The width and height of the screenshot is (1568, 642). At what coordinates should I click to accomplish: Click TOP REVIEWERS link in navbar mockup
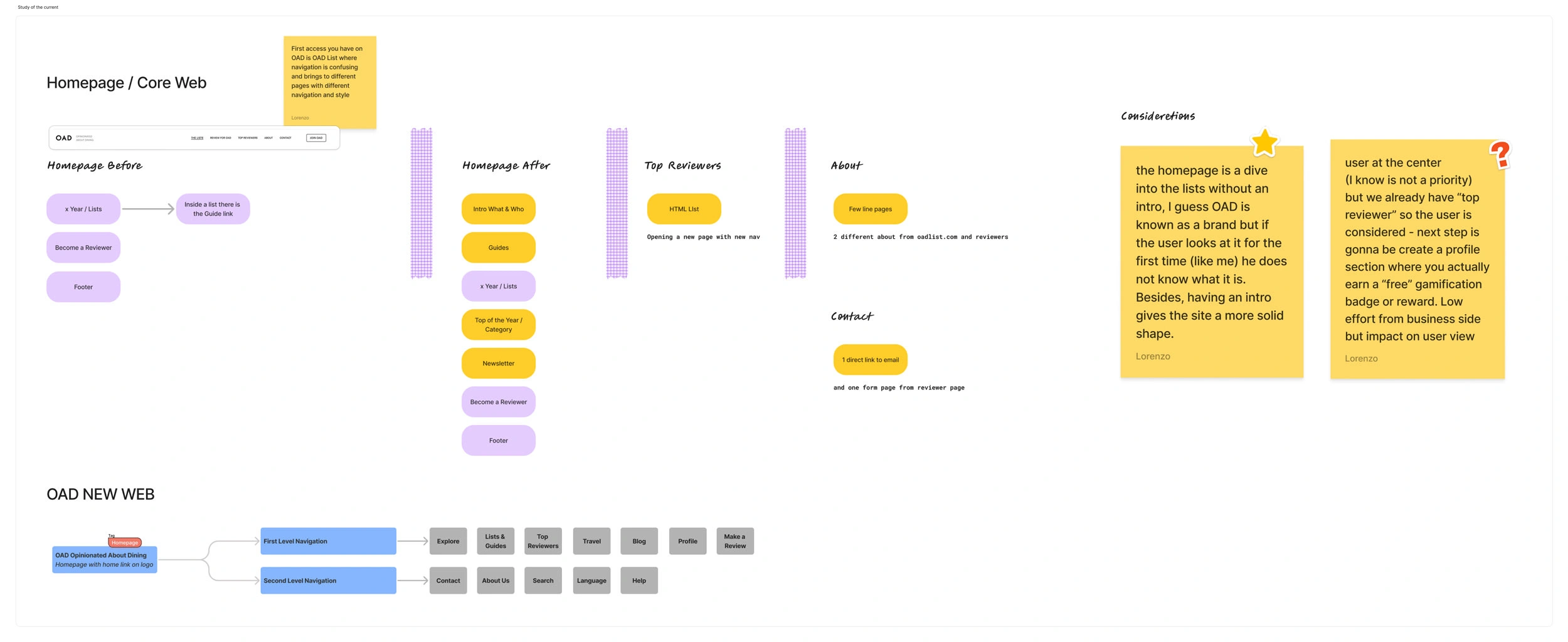pos(248,138)
